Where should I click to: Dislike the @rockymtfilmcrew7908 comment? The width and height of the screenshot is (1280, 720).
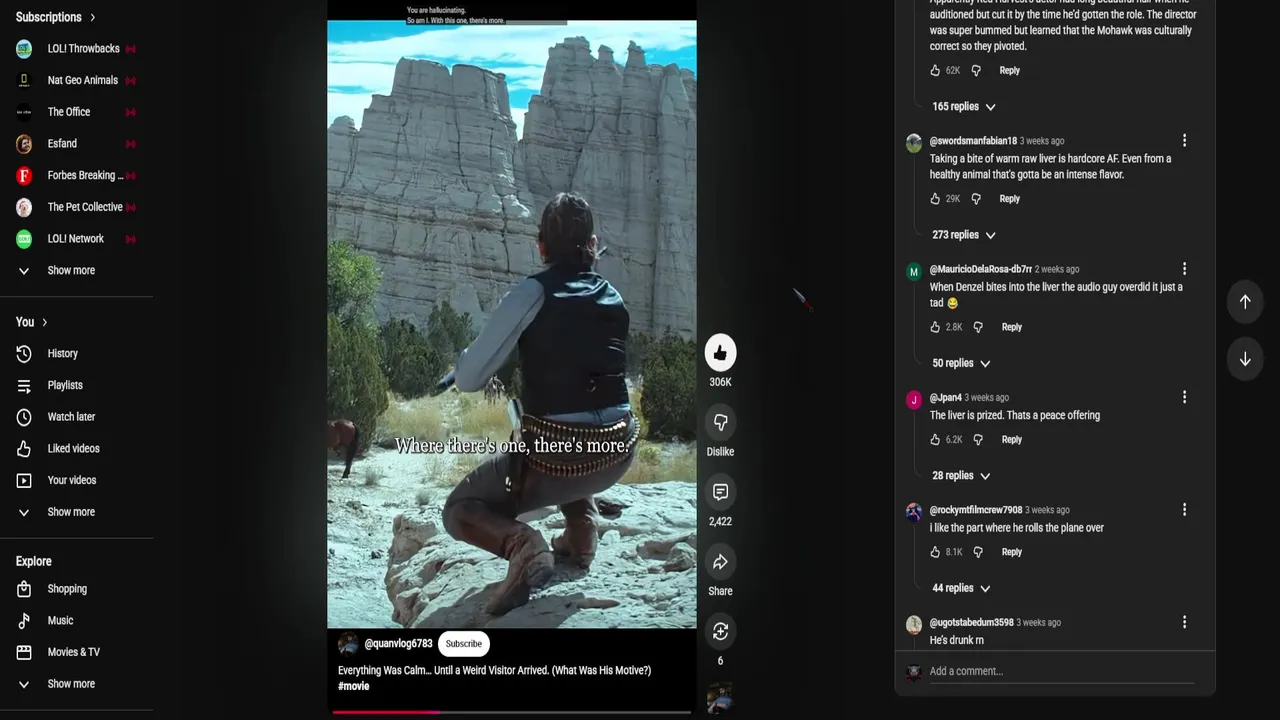point(978,552)
